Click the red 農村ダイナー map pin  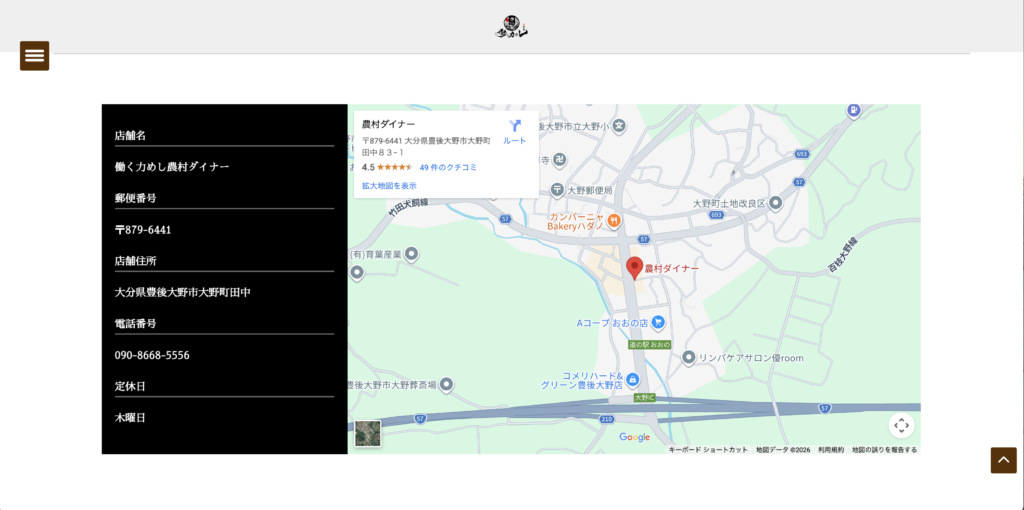tap(634, 268)
